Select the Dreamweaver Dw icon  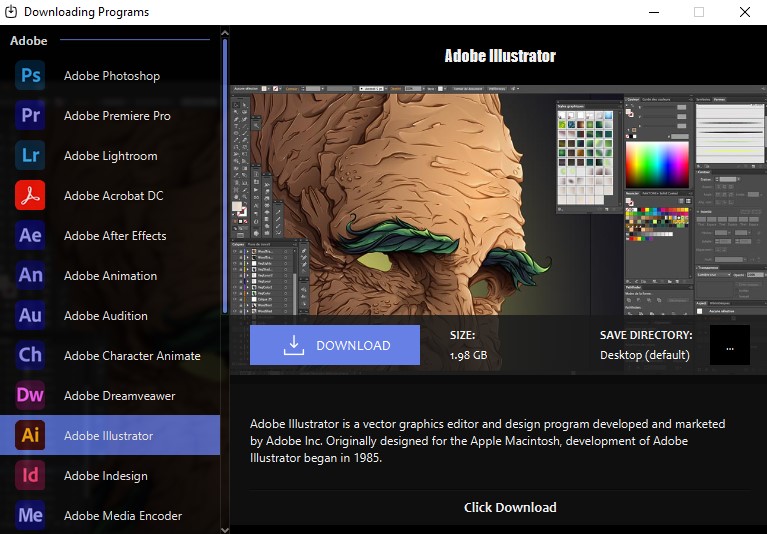[31, 396]
